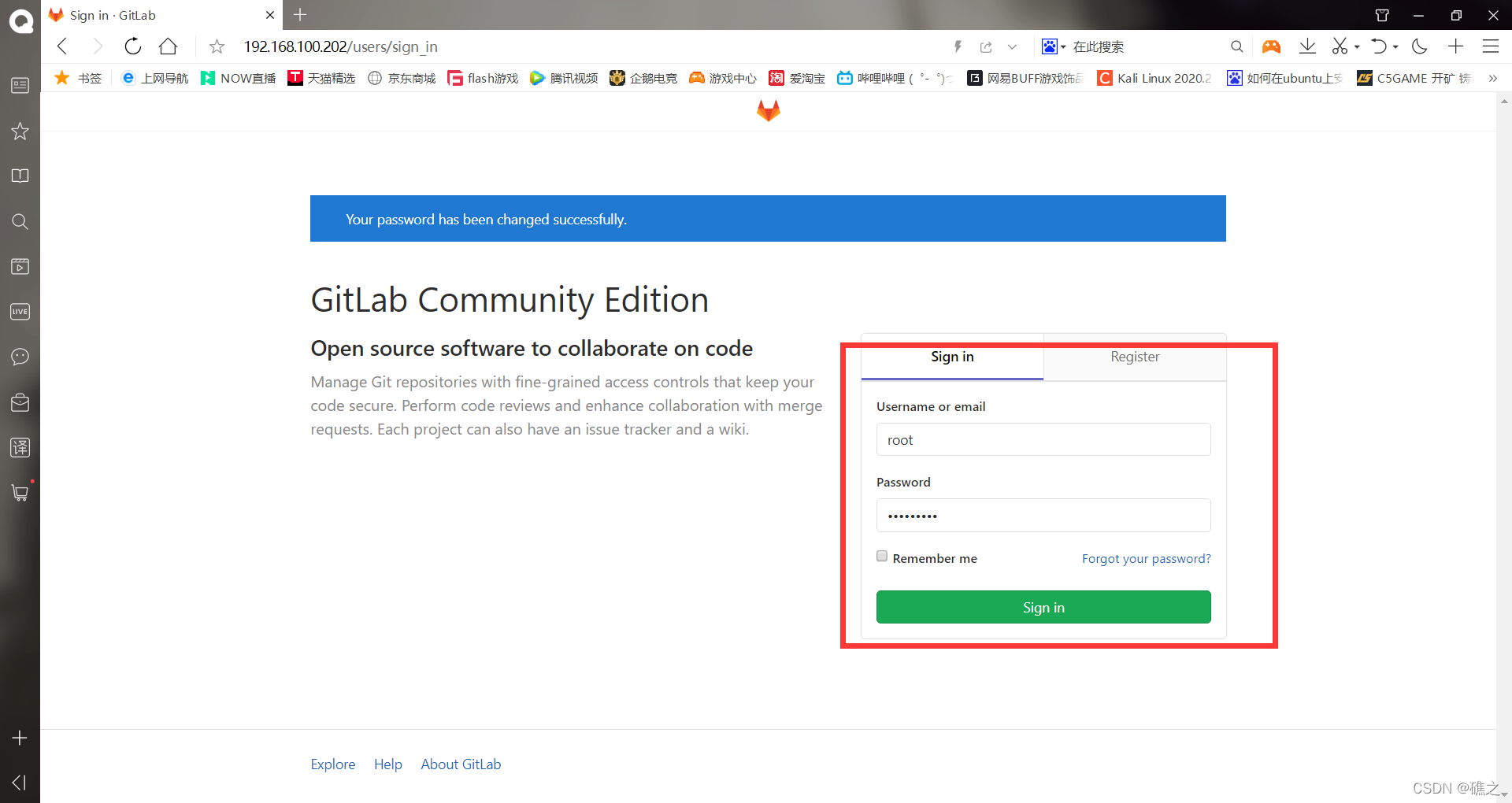This screenshot has width=1512, height=803.
Task: Bookmark this page with the star
Action: point(217,47)
